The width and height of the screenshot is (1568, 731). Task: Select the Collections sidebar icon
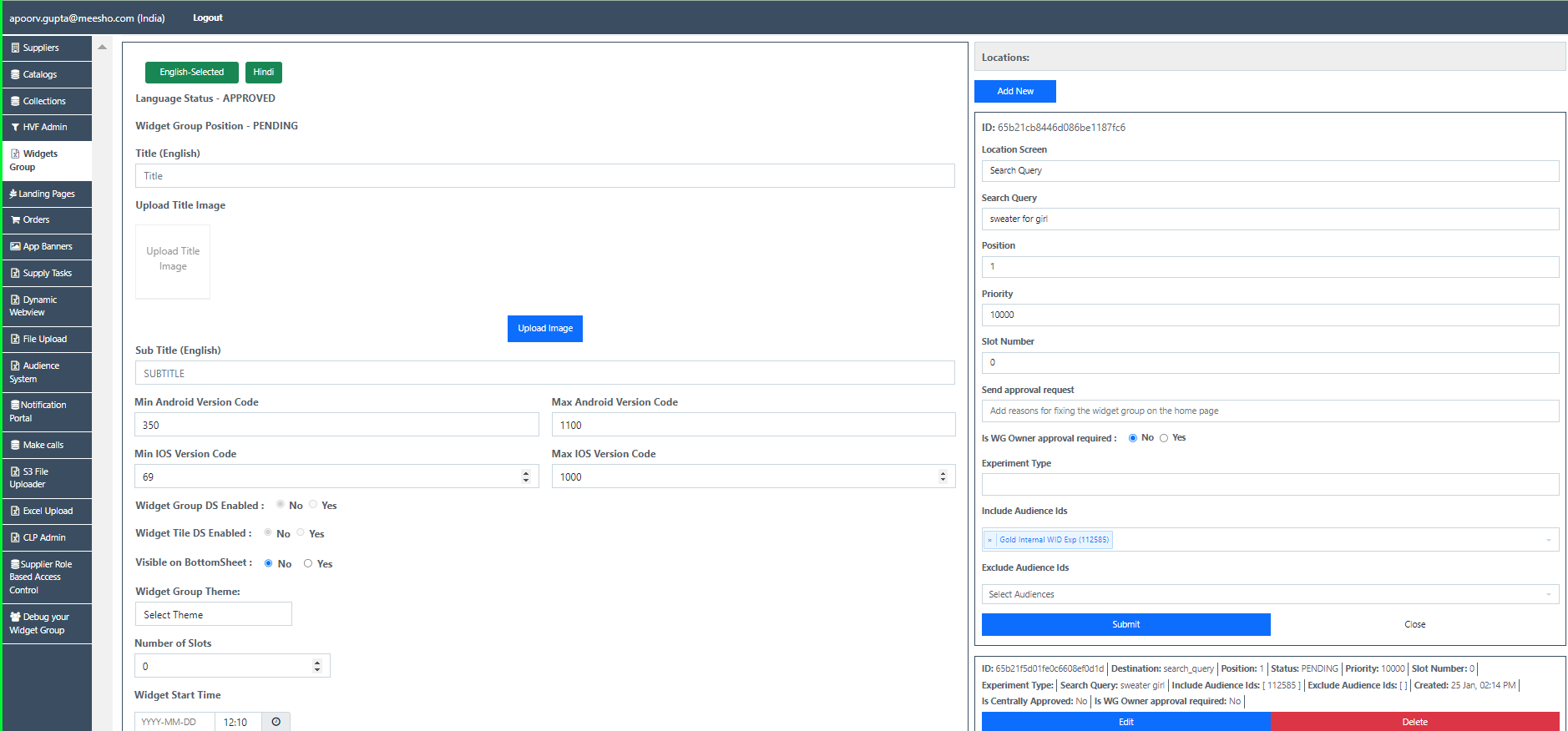pos(15,102)
